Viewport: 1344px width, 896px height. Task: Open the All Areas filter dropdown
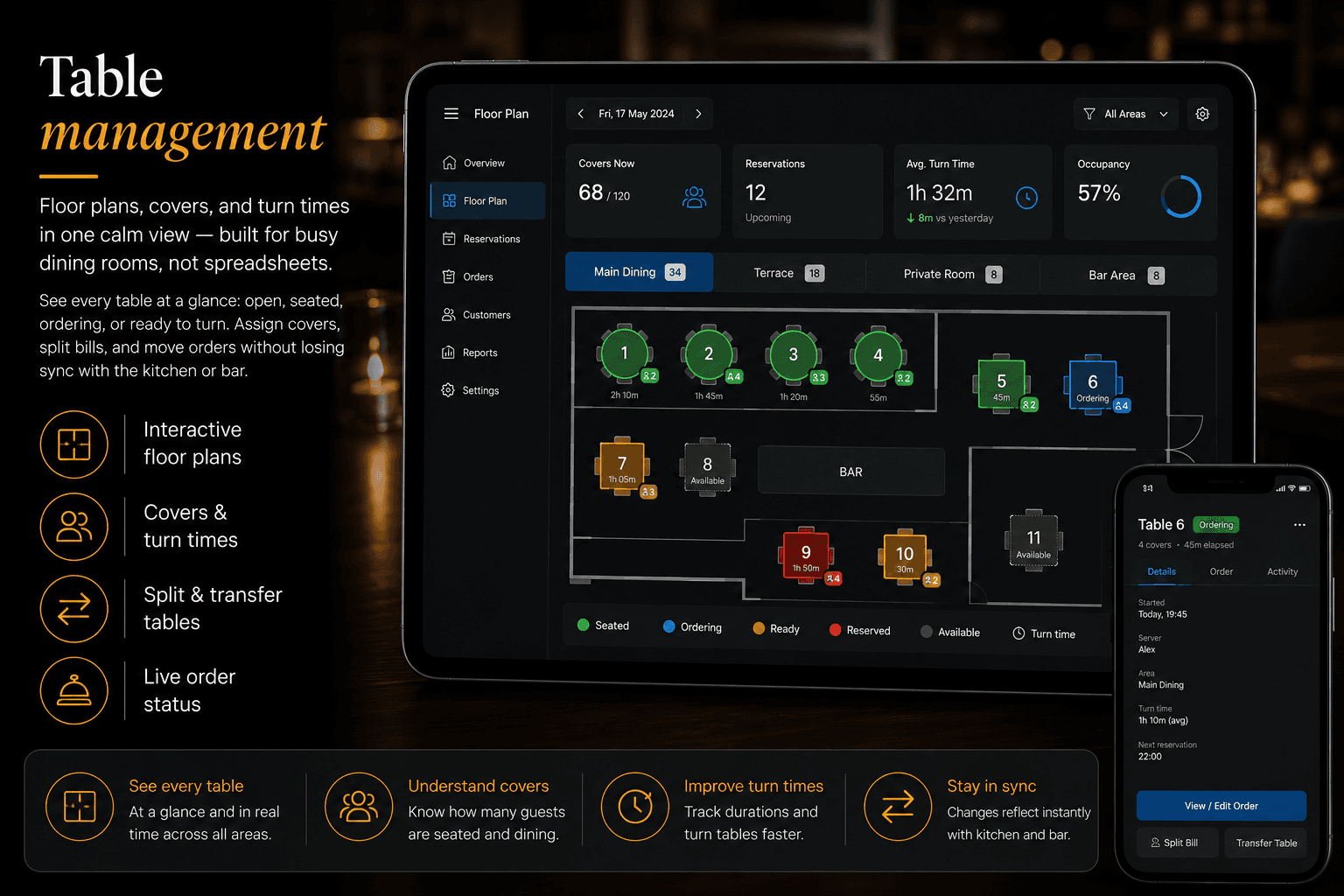tap(1125, 114)
